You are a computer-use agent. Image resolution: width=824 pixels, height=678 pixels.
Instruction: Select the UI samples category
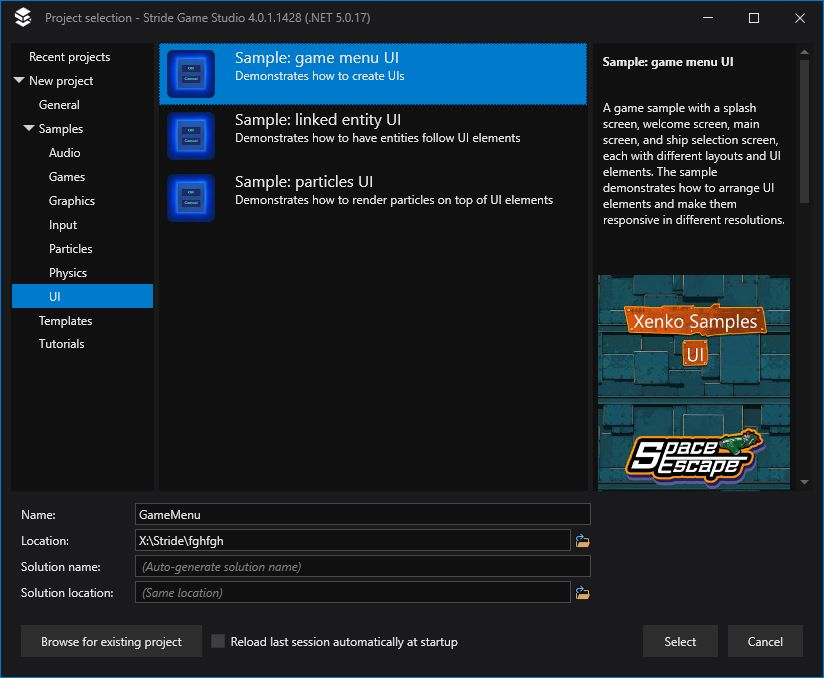coord(83,296)
